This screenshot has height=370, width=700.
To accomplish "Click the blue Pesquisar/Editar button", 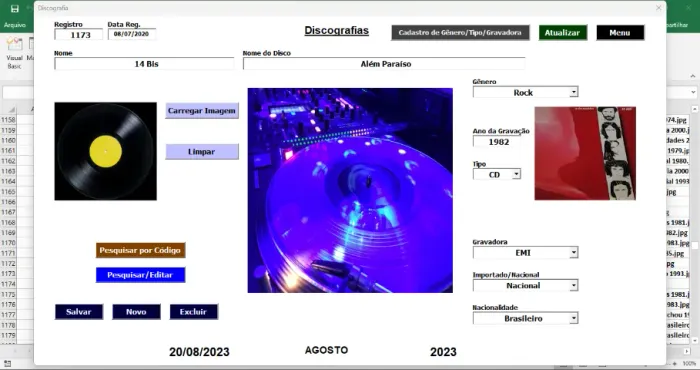I will pyautogui.click(x=140, y=275).
